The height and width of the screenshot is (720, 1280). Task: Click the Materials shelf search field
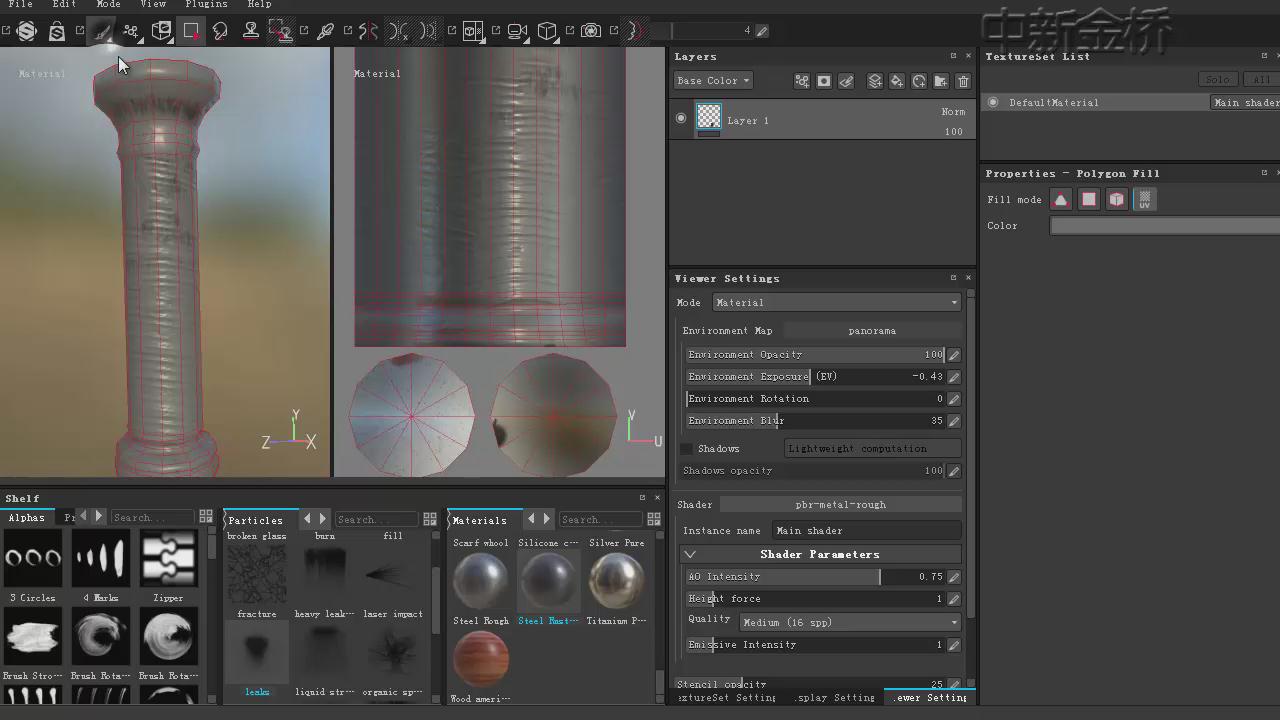click(601, 519)
